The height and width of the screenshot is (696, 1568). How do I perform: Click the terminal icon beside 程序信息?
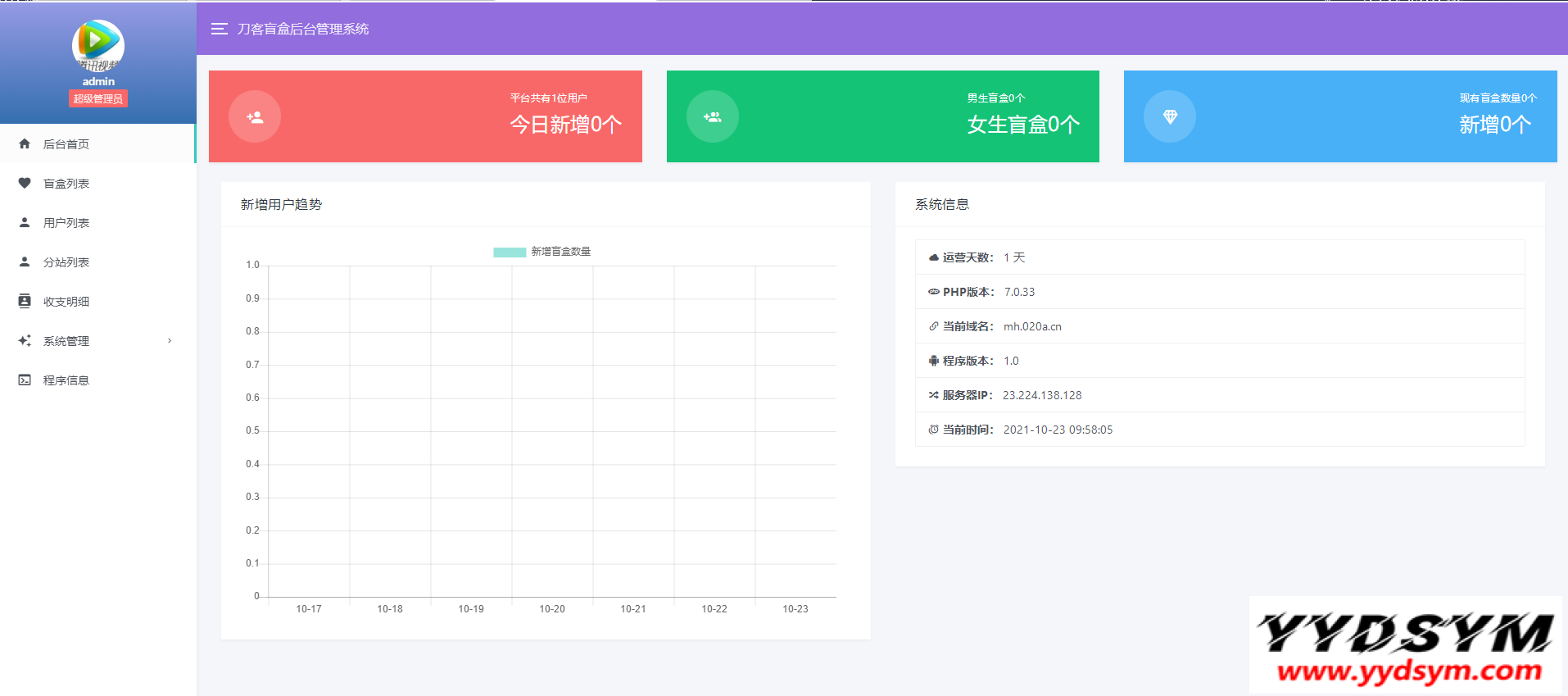coord(25,380)
